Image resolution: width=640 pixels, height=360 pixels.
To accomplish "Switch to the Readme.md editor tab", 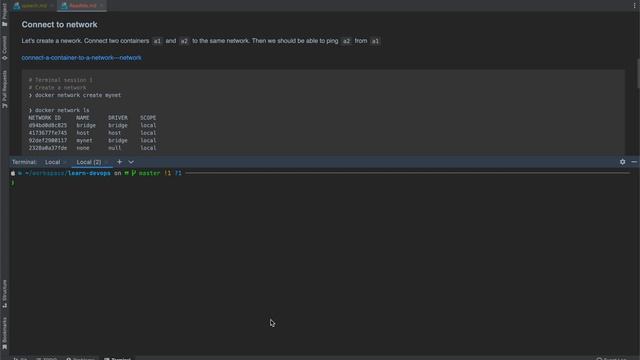I will coord(82,6).
